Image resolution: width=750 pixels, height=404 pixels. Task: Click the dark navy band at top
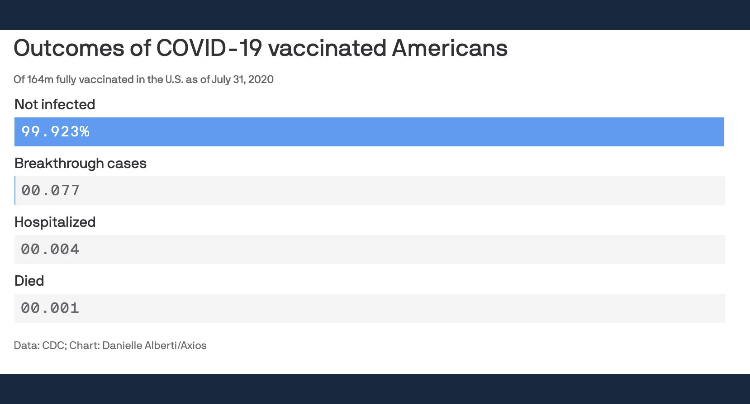click(375, 14)
